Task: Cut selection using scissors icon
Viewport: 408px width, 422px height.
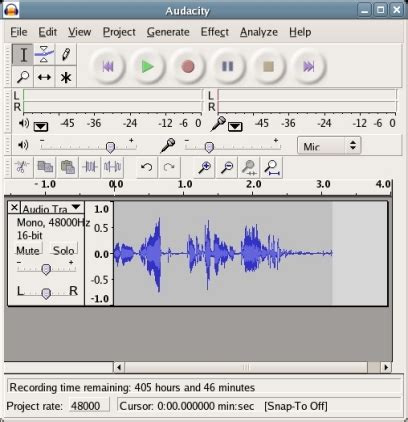Action: coord(22,167)
